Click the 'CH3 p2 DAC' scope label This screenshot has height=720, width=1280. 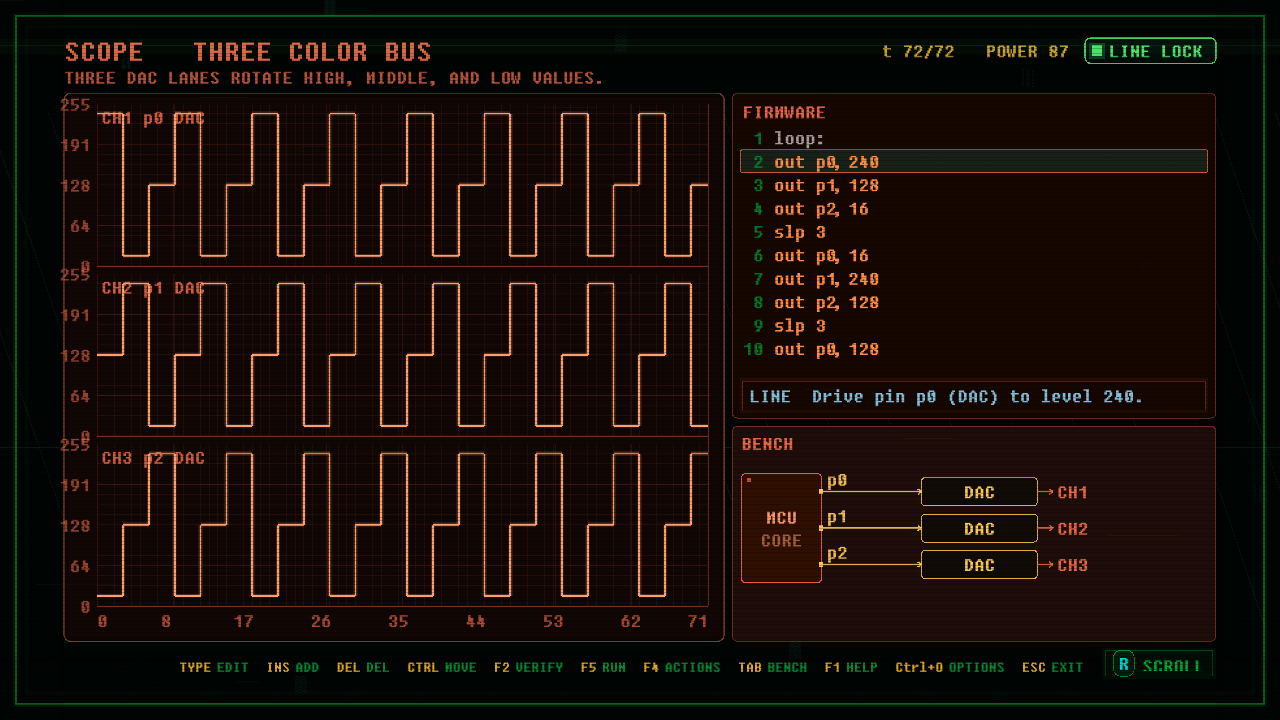click(x=153, y=458)
